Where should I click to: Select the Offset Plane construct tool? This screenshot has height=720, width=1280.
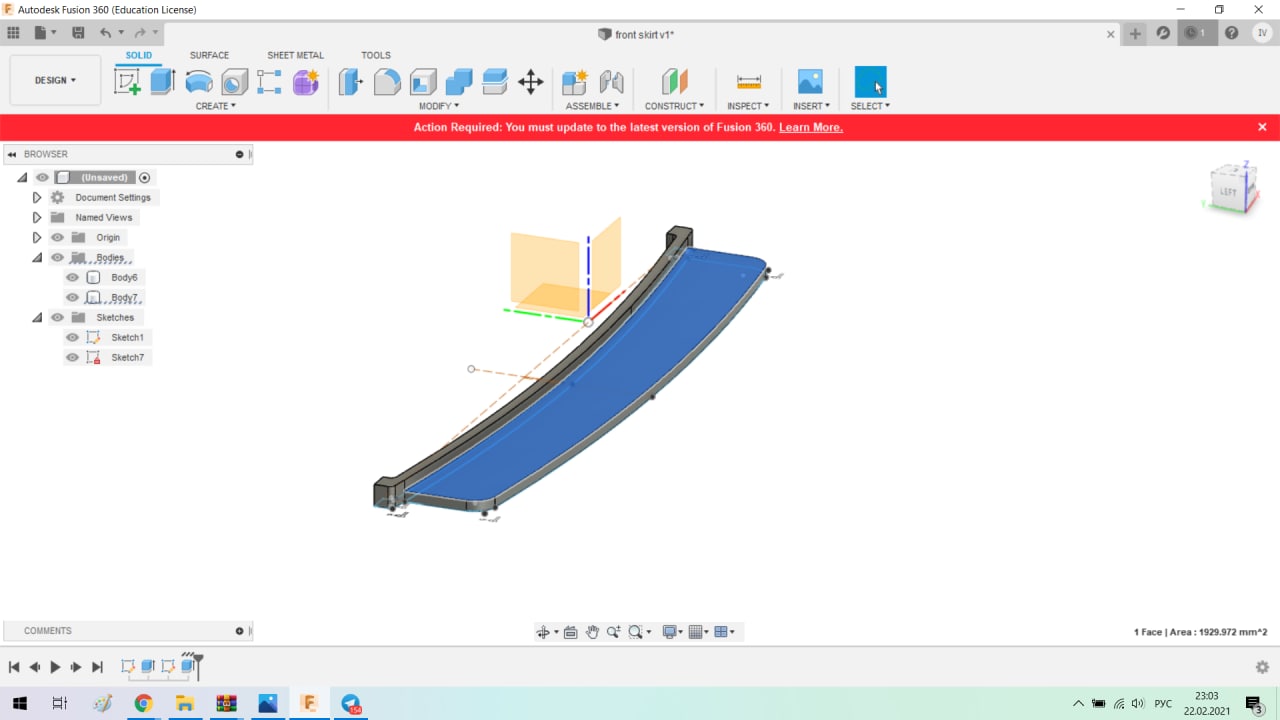tap(674, 82)
